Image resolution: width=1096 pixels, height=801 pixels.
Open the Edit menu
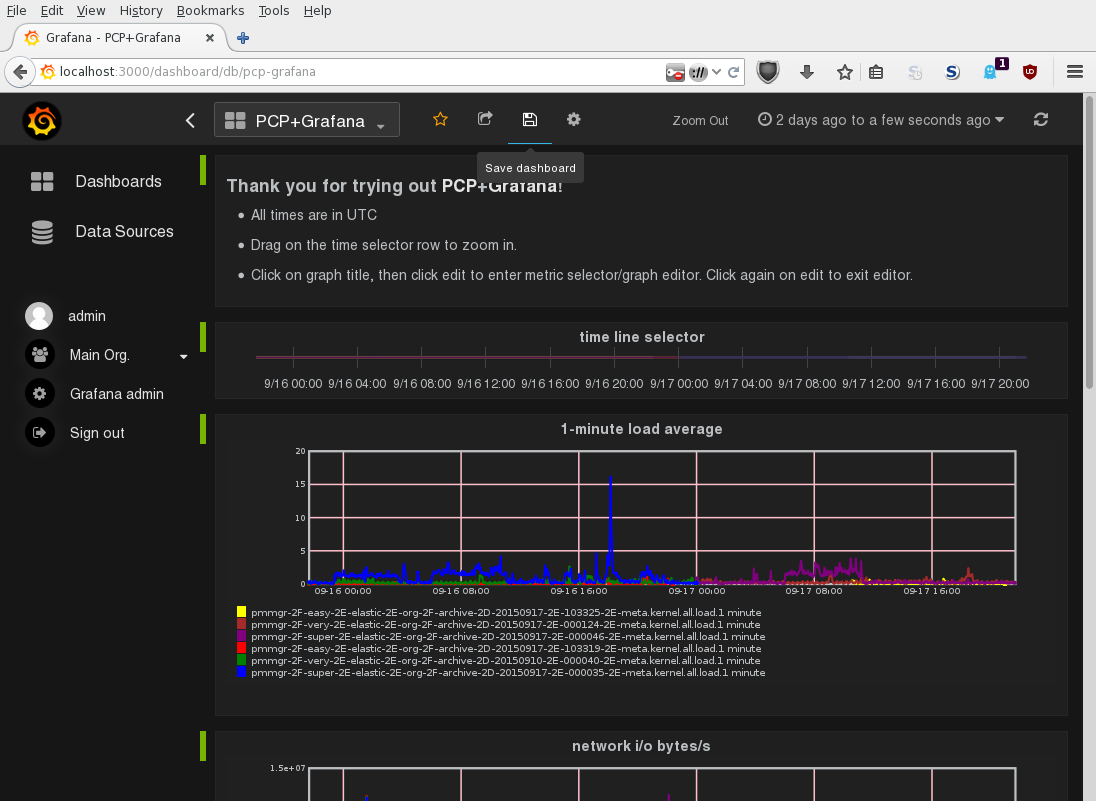(x=52, y=10)
